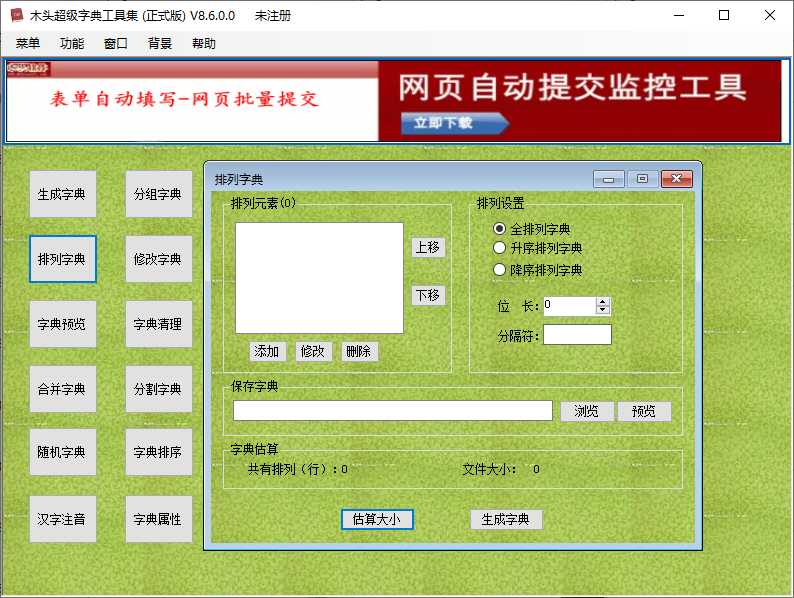Select the 修改字典 tool tile
The image size is (794, 598).
159,259
